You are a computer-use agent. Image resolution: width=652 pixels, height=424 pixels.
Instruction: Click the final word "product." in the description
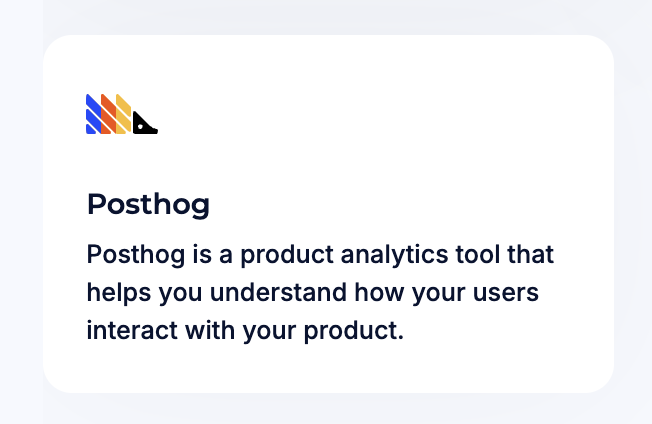click(x=350, y=329)
